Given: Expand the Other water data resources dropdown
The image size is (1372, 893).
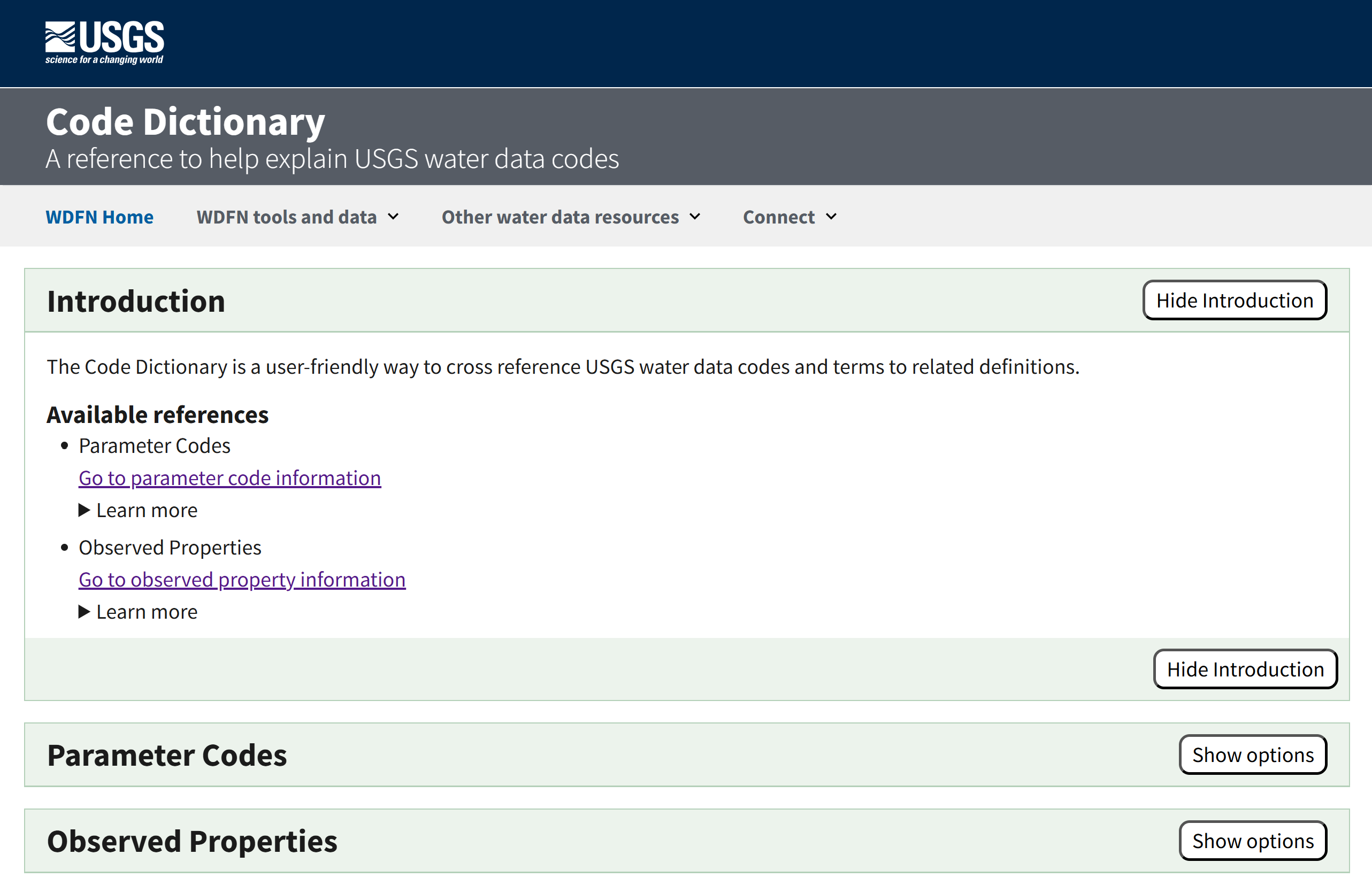Looking at the screenshot, I should 559,217.
